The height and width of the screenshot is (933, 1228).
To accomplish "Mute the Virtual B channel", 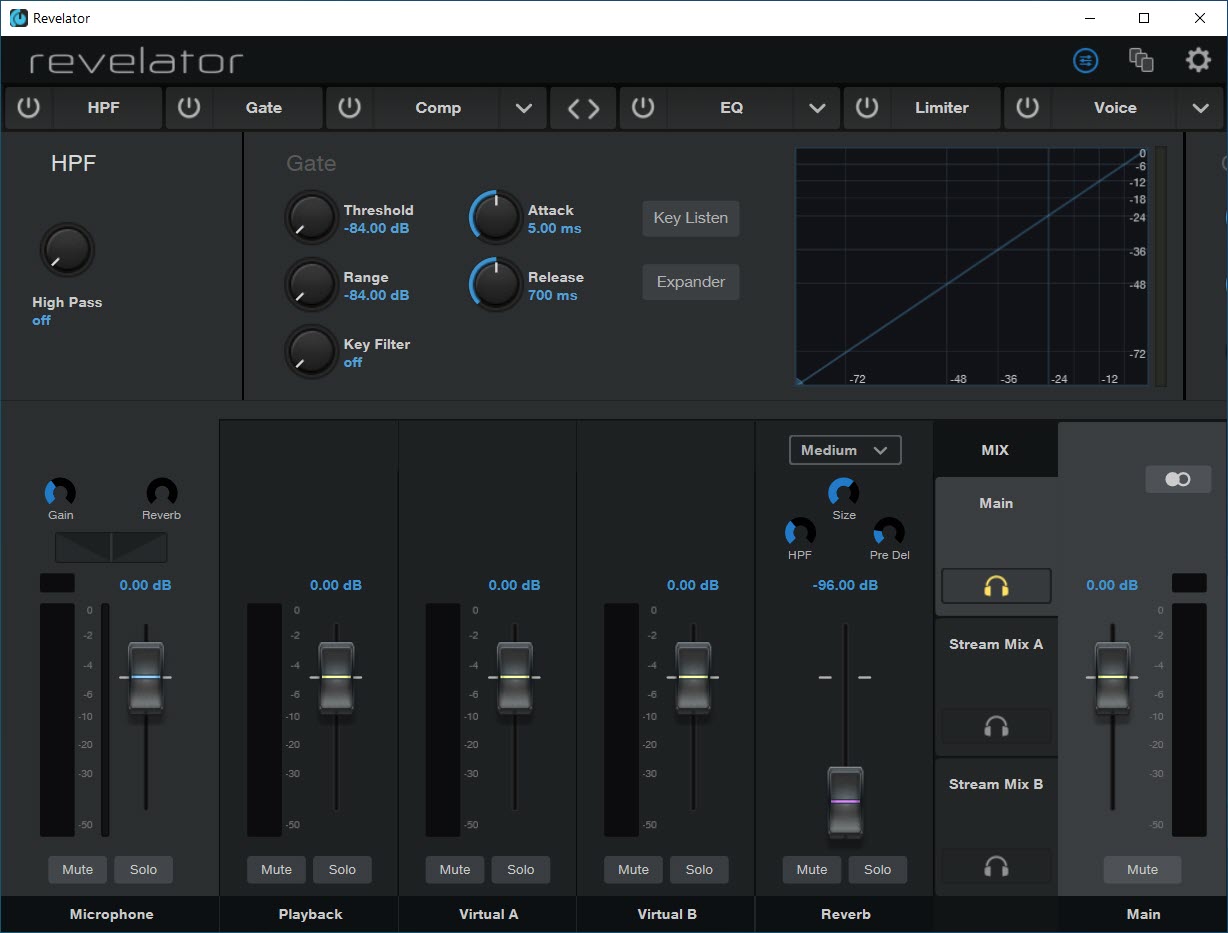I will point(634,870).
